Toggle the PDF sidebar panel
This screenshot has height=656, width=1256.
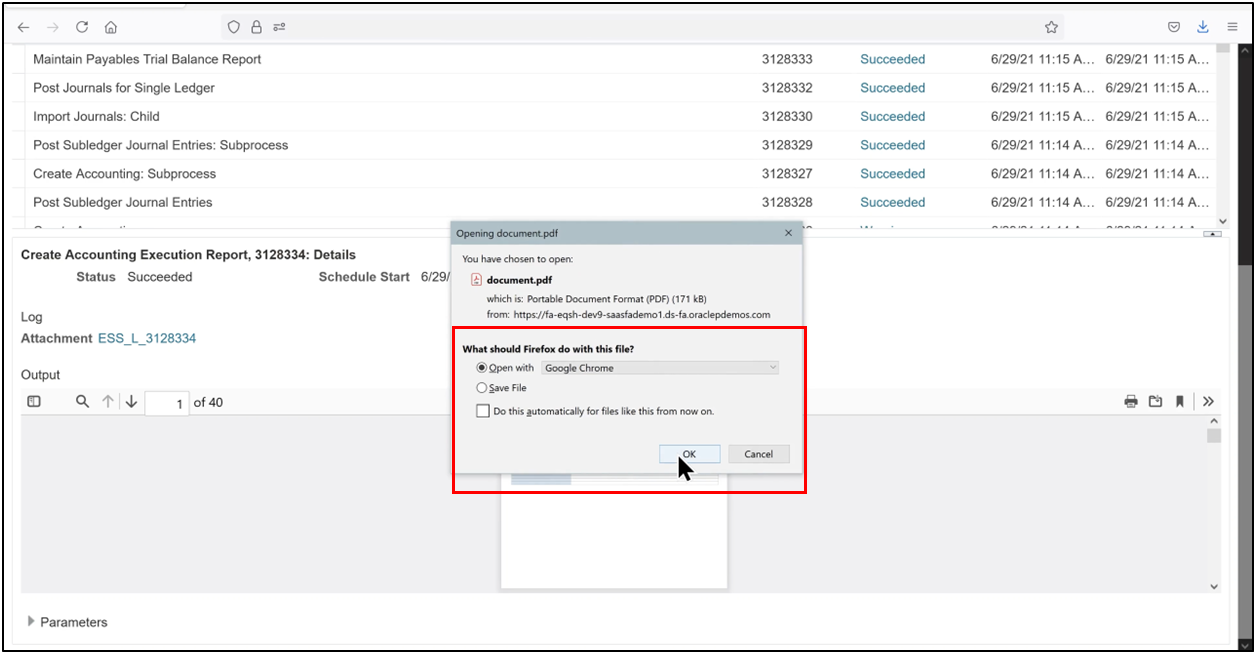pos(35,401)
